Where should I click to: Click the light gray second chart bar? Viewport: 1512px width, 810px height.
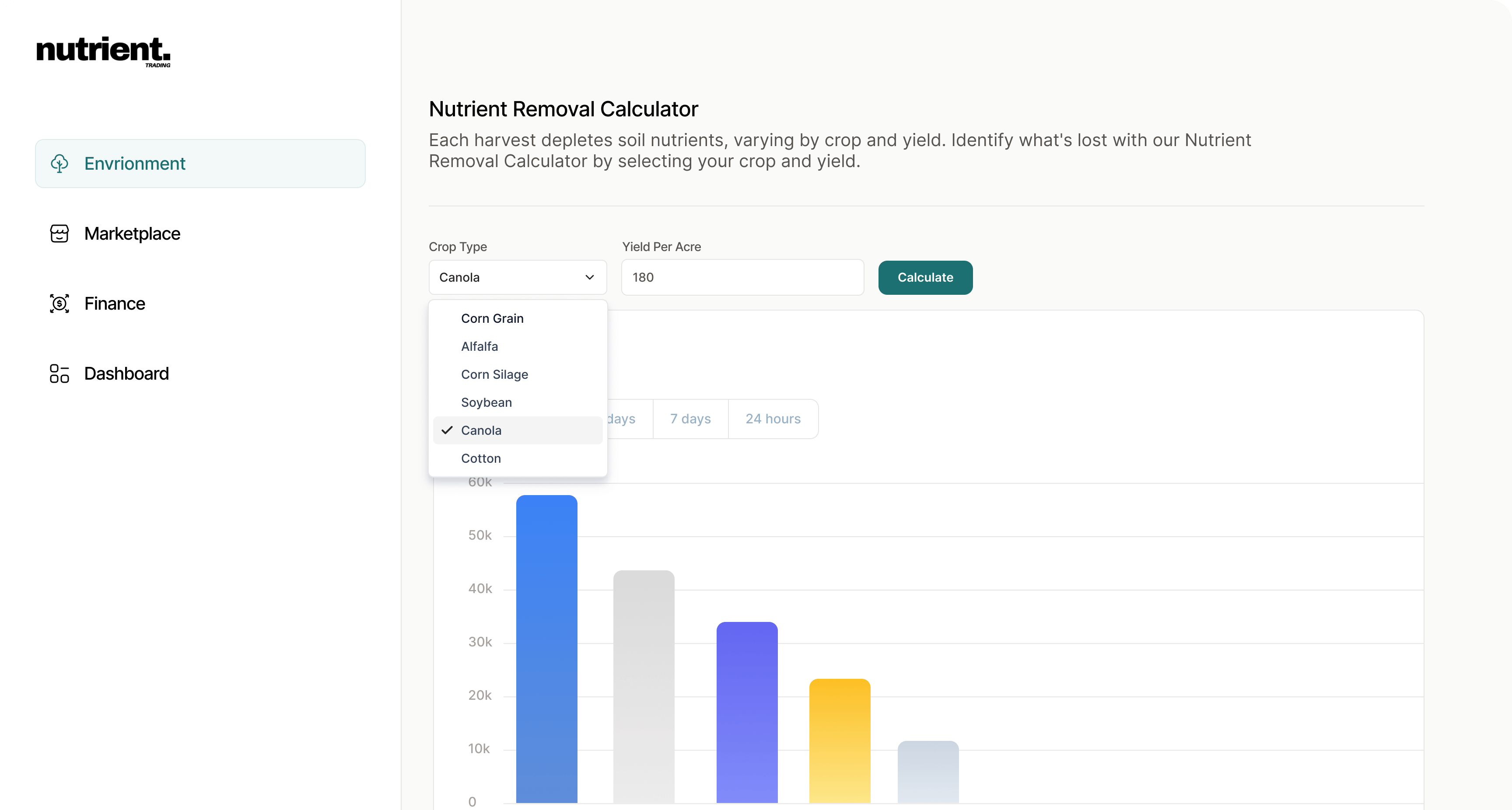click(644, 687)
